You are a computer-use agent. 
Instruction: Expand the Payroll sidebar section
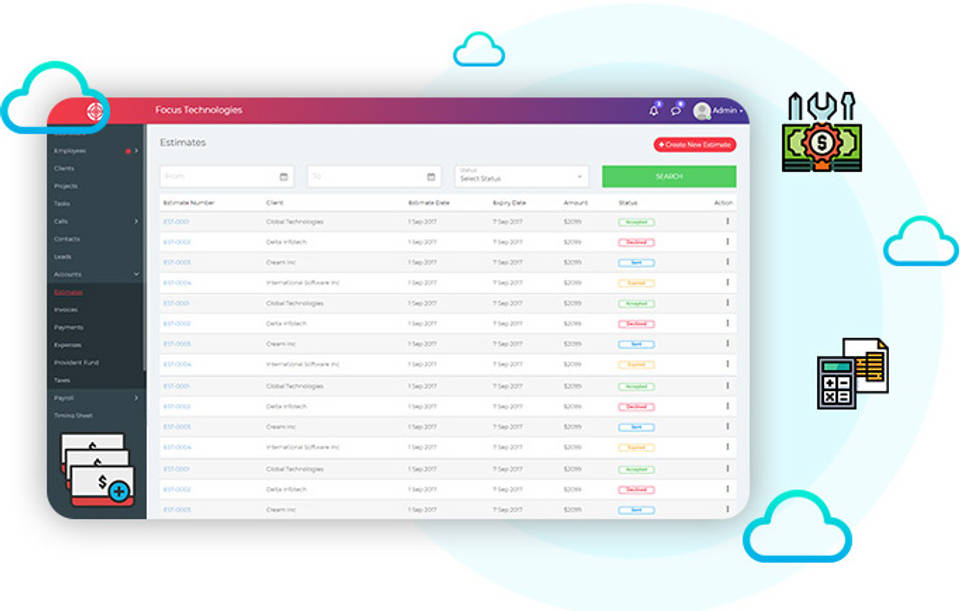(x=136, y=398)
